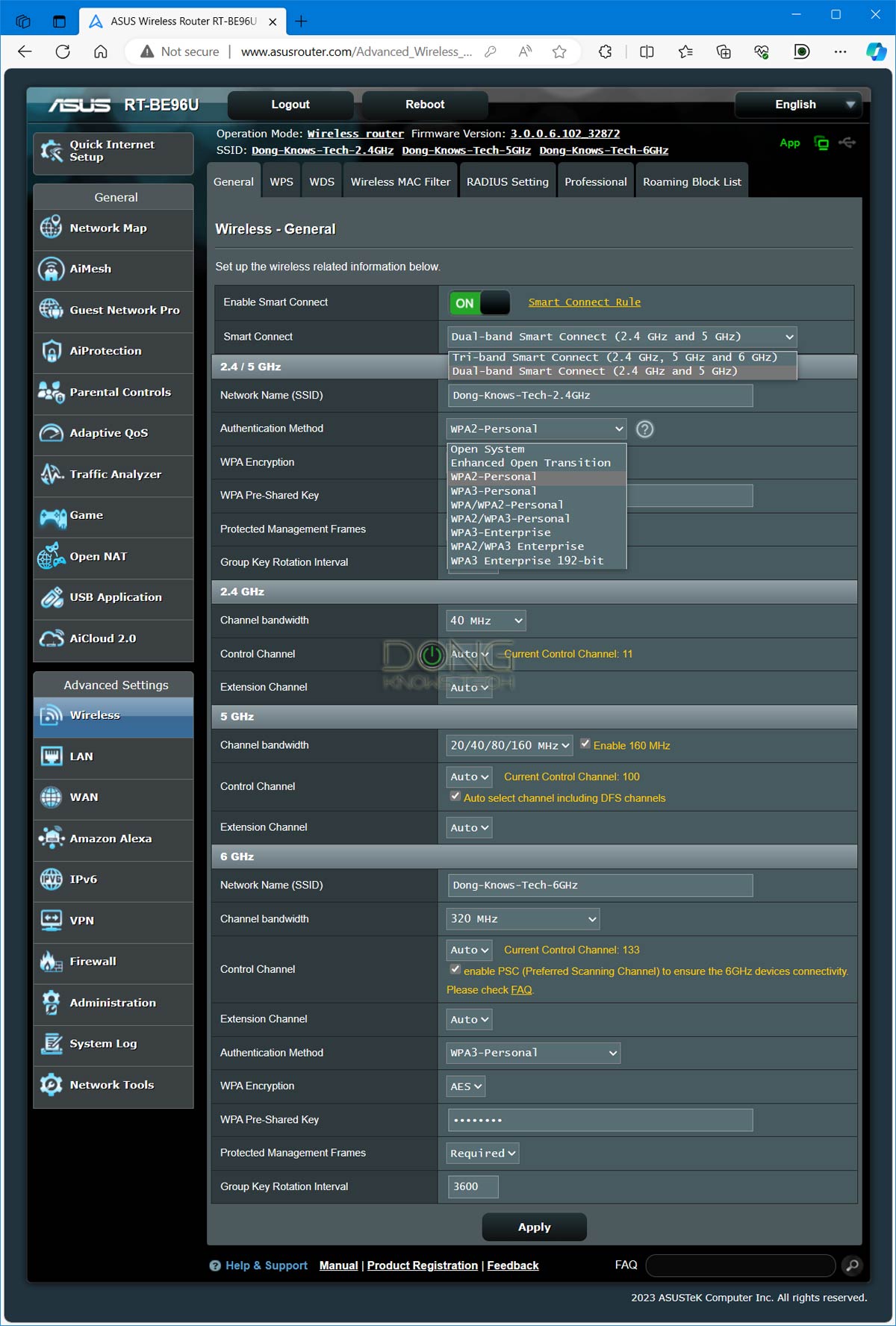Open the 2.4/5 GHz Authentication Method dropdown
896x1326 pixels.
(536, 429)
